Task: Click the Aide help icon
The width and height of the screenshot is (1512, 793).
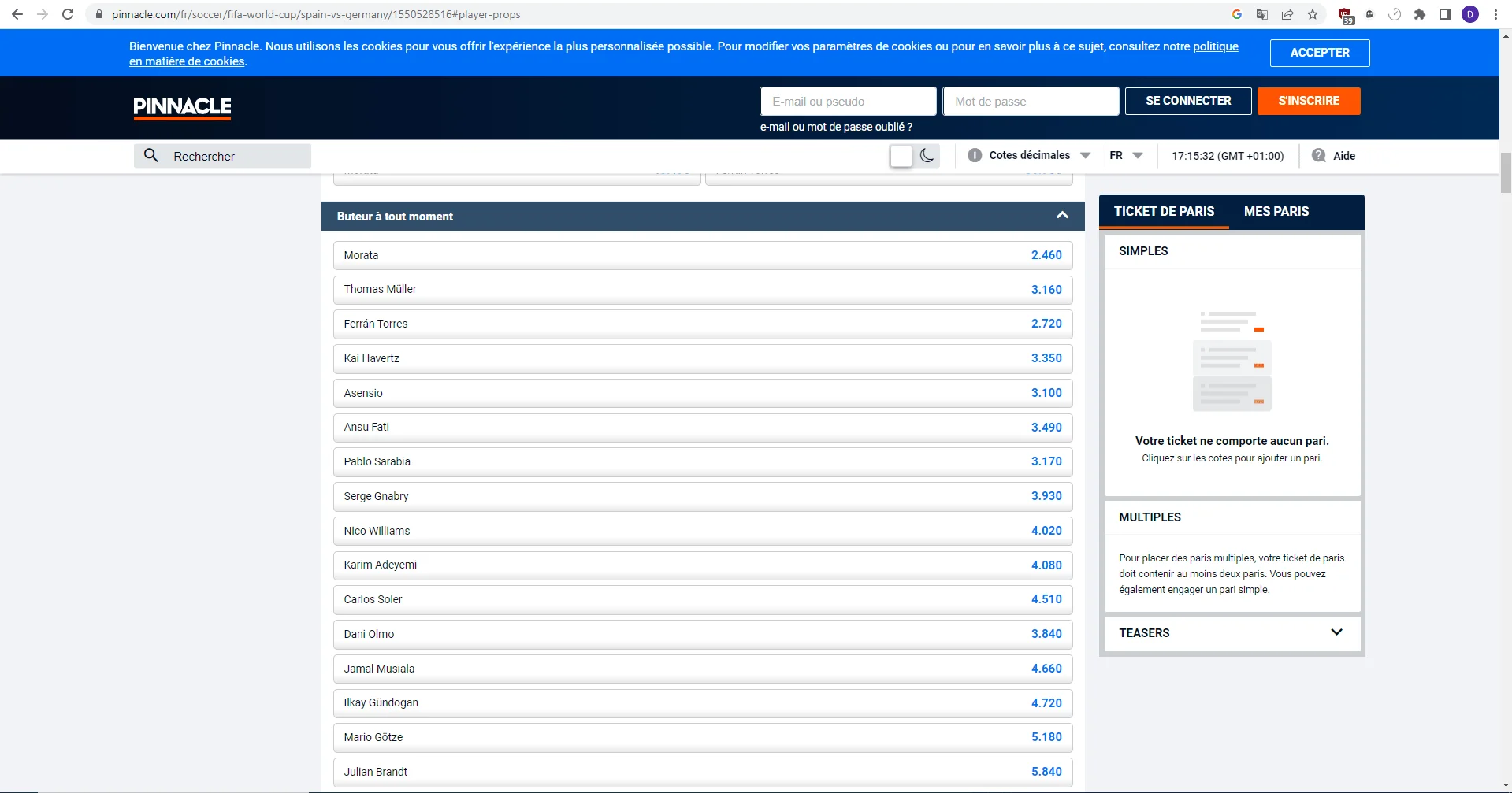Action: click(1318, 156)
